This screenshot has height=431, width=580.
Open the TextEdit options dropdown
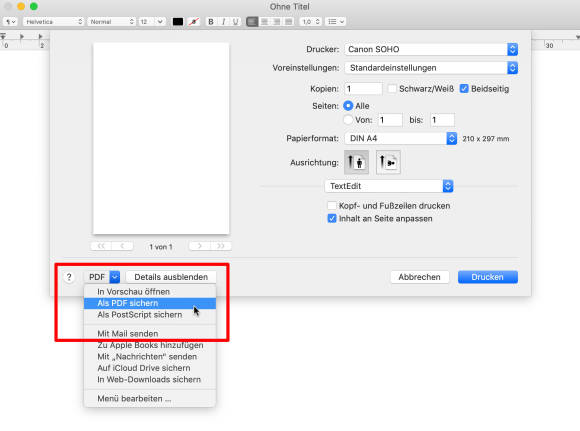[389, 186]
